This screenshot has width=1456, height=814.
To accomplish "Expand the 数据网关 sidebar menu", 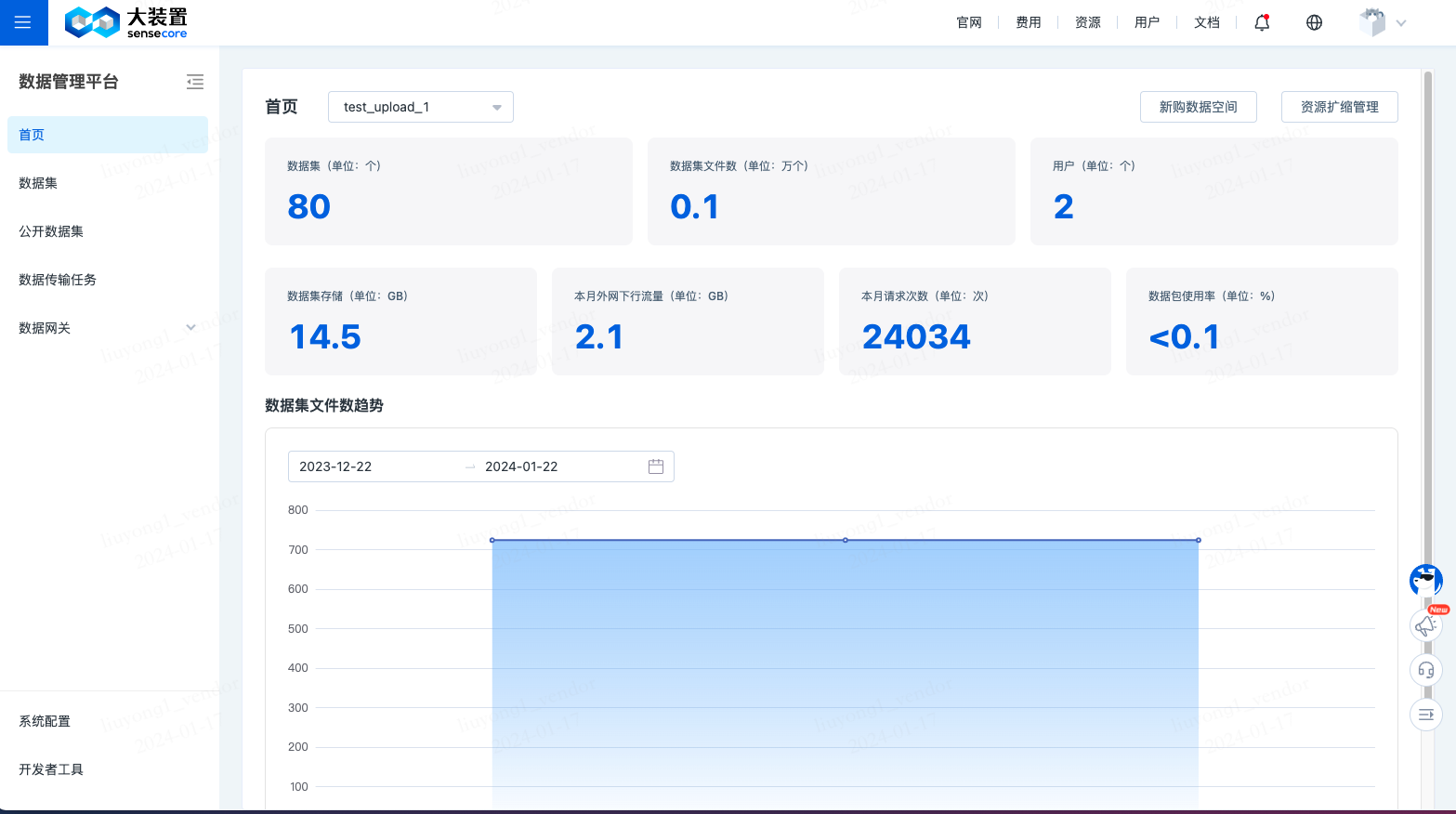I will [107, 328].
